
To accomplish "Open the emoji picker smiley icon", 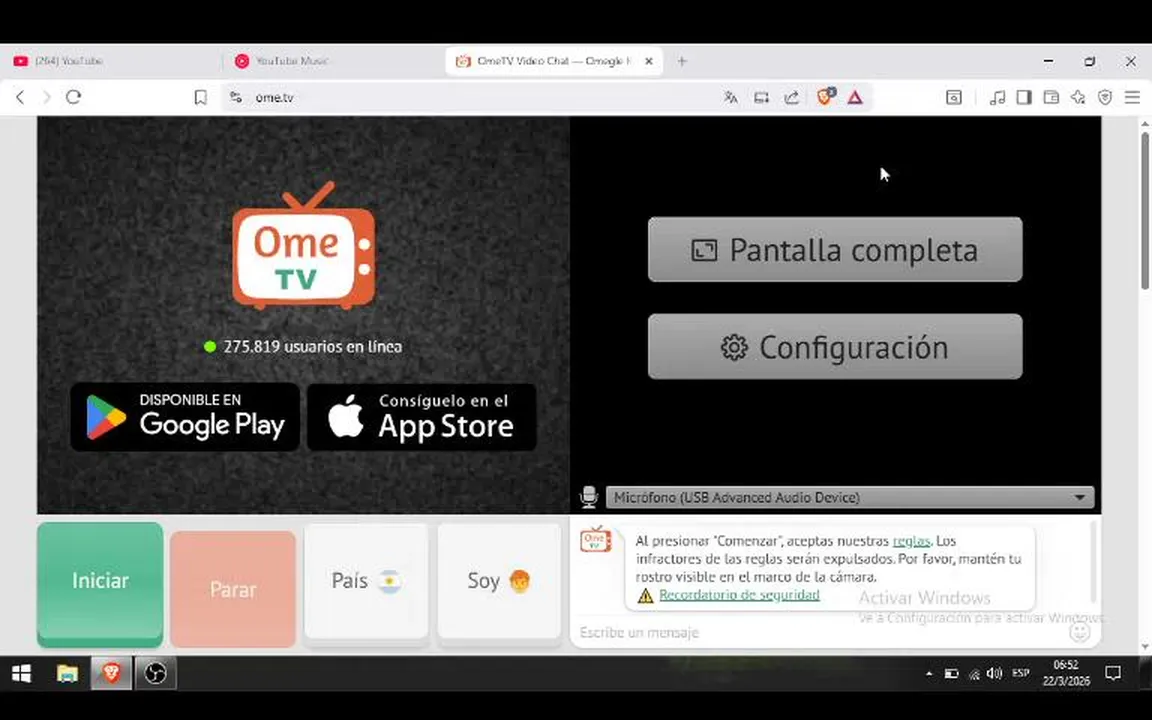I will pyautogui.click(x=1079, y=631).
